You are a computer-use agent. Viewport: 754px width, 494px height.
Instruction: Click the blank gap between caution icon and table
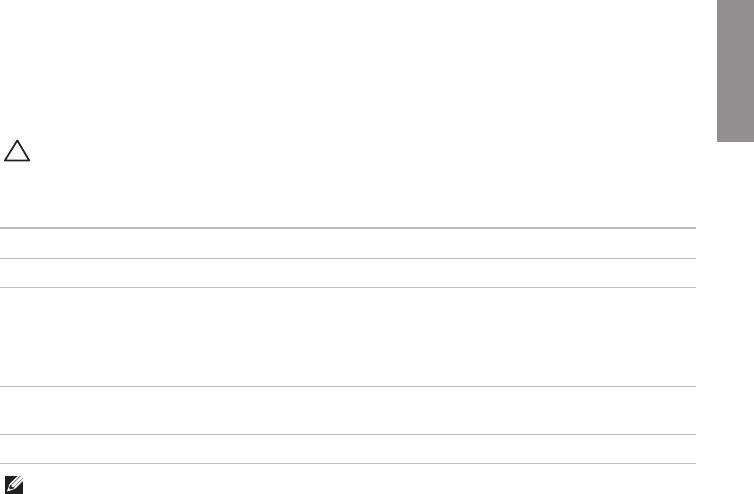point(200,200)
